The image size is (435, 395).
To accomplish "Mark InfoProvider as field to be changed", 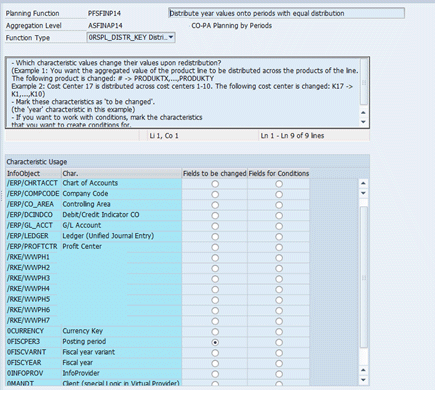I will coord(215,374).
